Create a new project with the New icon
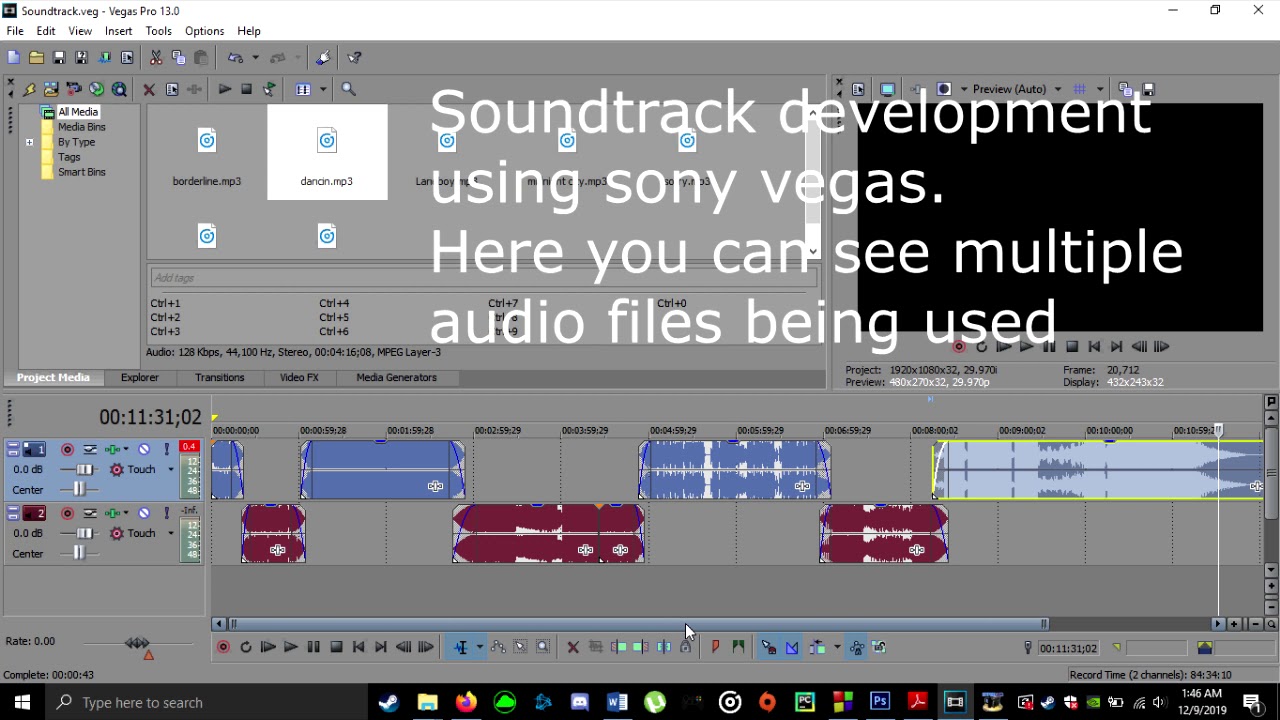Image resolution: width=1280 pixels, height=720 pixels. [14, 58]
